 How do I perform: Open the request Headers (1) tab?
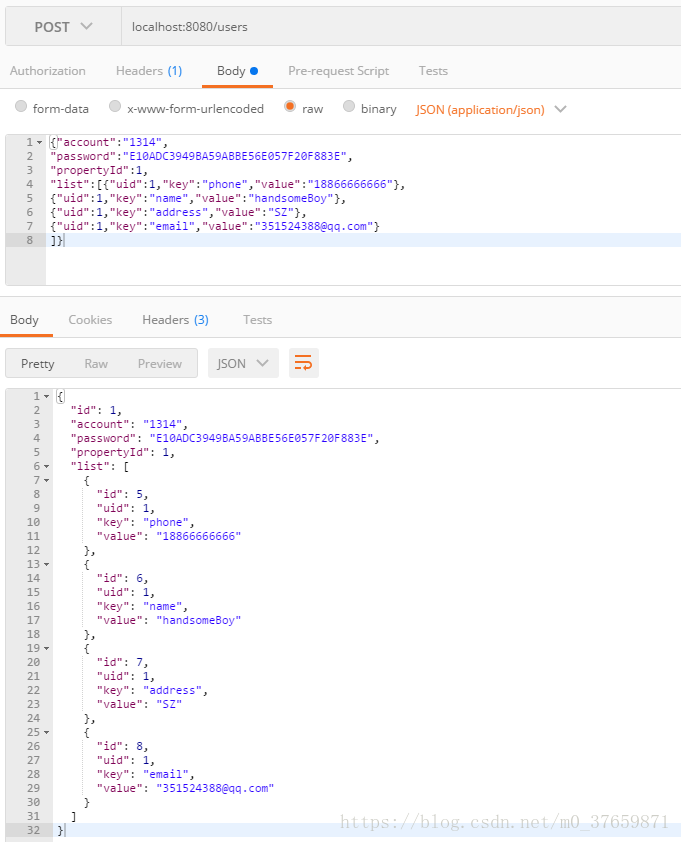[x=149, y=71]
